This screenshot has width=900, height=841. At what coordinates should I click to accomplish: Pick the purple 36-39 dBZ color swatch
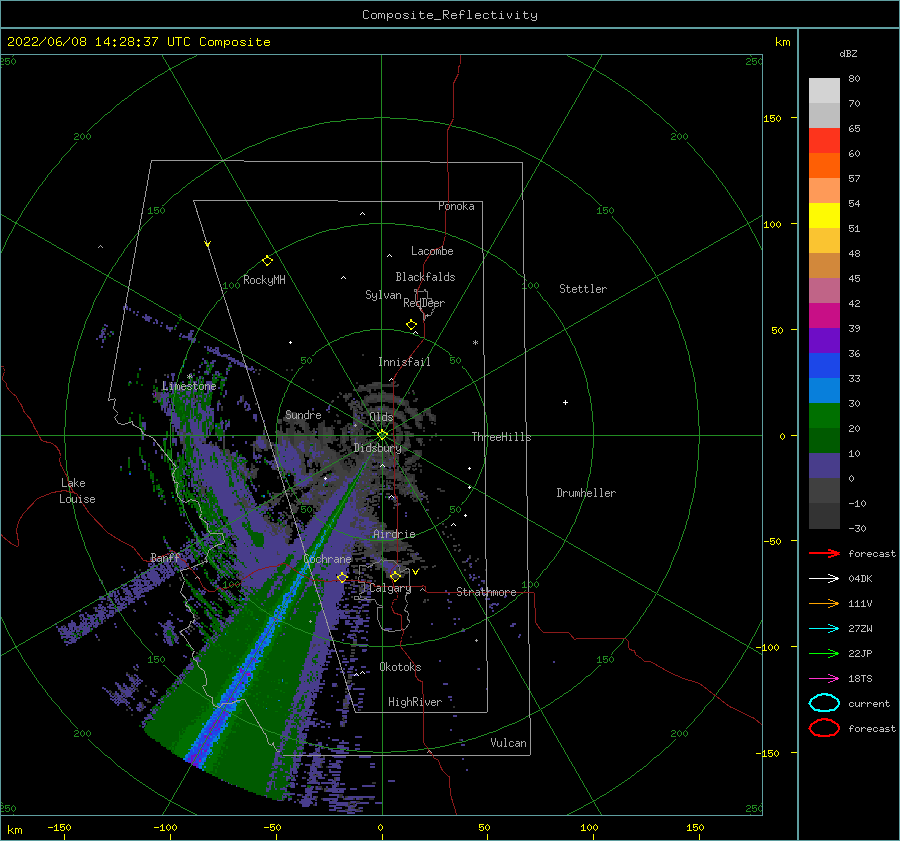click(824, 341)
